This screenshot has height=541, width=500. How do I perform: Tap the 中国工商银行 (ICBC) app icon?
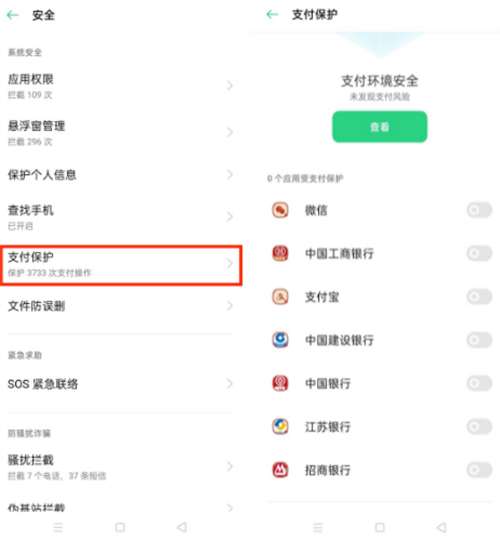pyautogui.click(x=280, y=253)
